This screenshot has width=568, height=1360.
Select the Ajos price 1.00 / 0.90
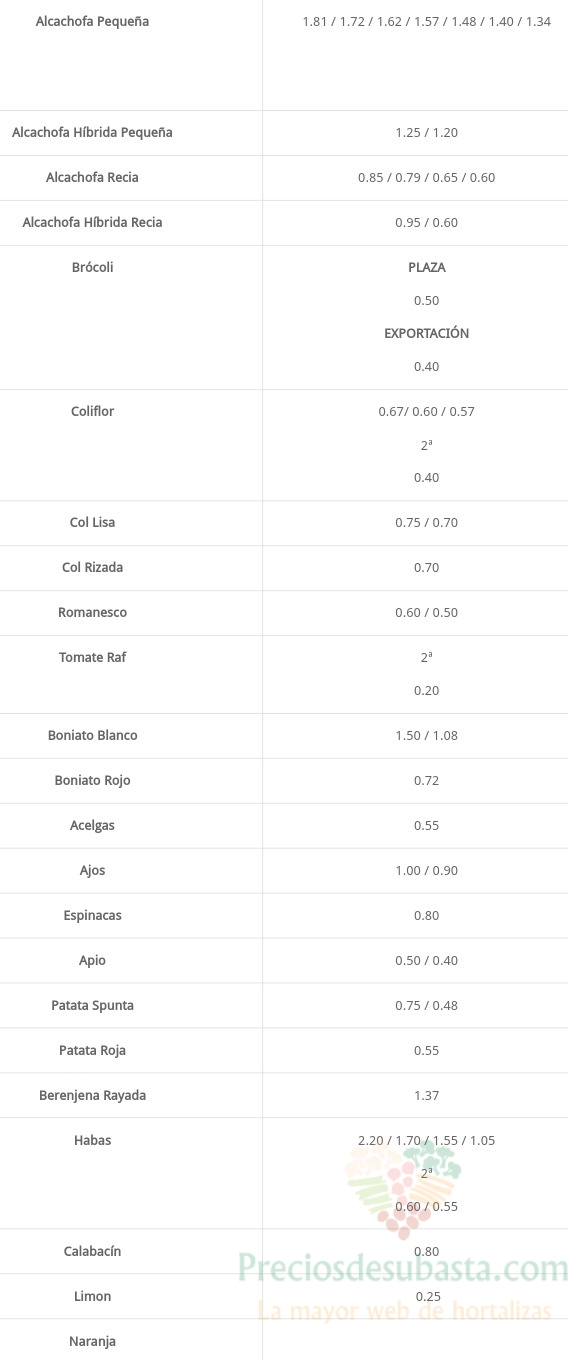click(427, 870)
